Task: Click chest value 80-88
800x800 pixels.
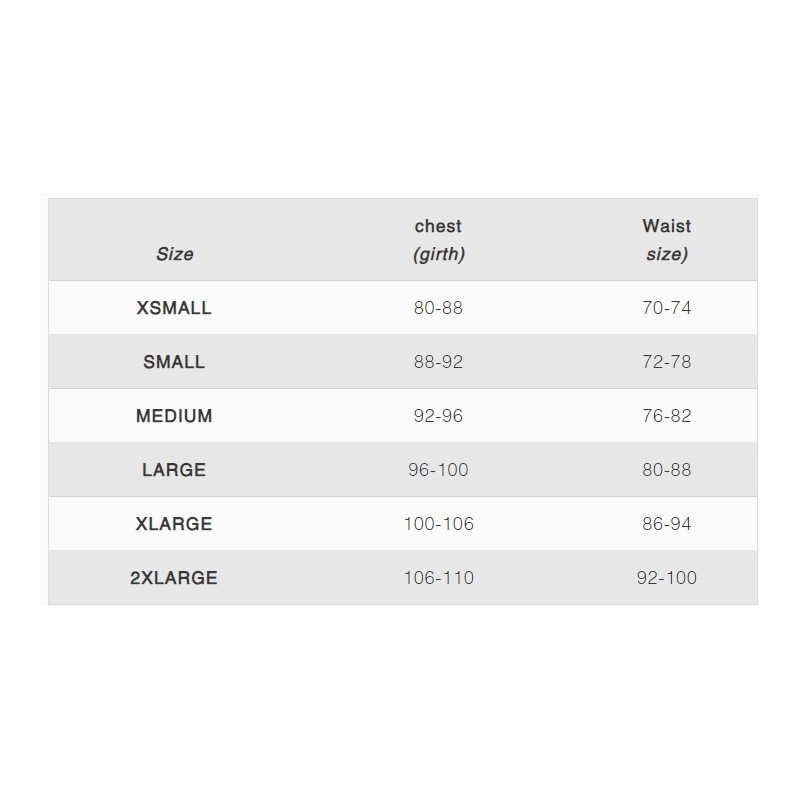Action: [x=438, y=308]
